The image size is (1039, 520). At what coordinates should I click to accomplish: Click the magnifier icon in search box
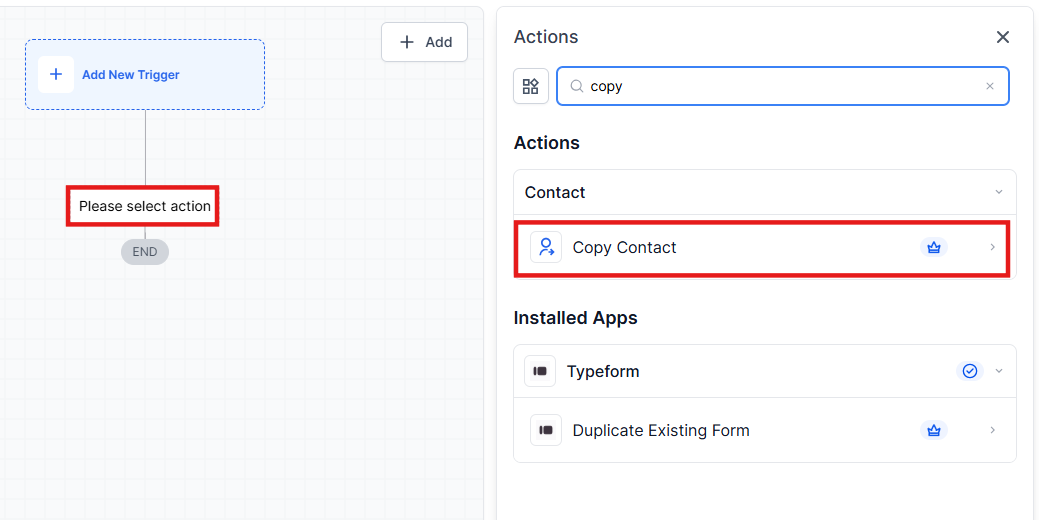click(576, 86)
